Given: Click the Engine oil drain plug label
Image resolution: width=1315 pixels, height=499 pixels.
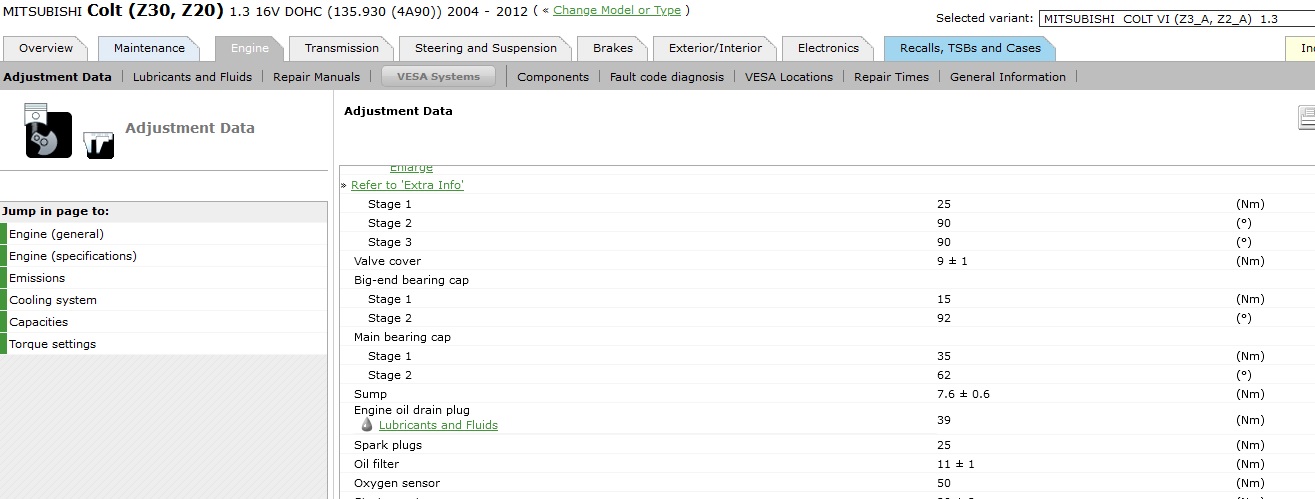Looking at the screenshot, I should pyautogui.click(x=412, y=410).
